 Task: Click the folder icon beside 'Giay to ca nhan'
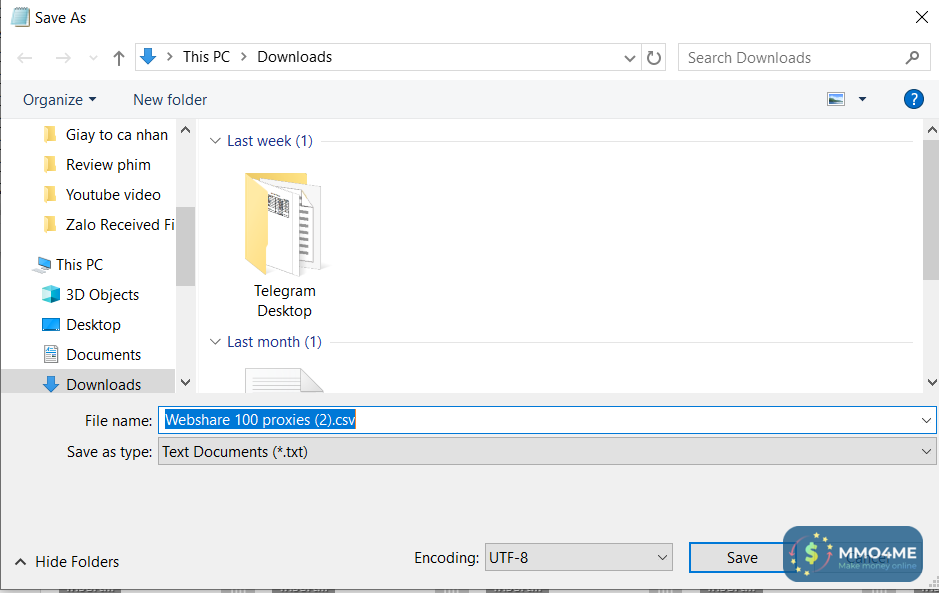(50, 134)
